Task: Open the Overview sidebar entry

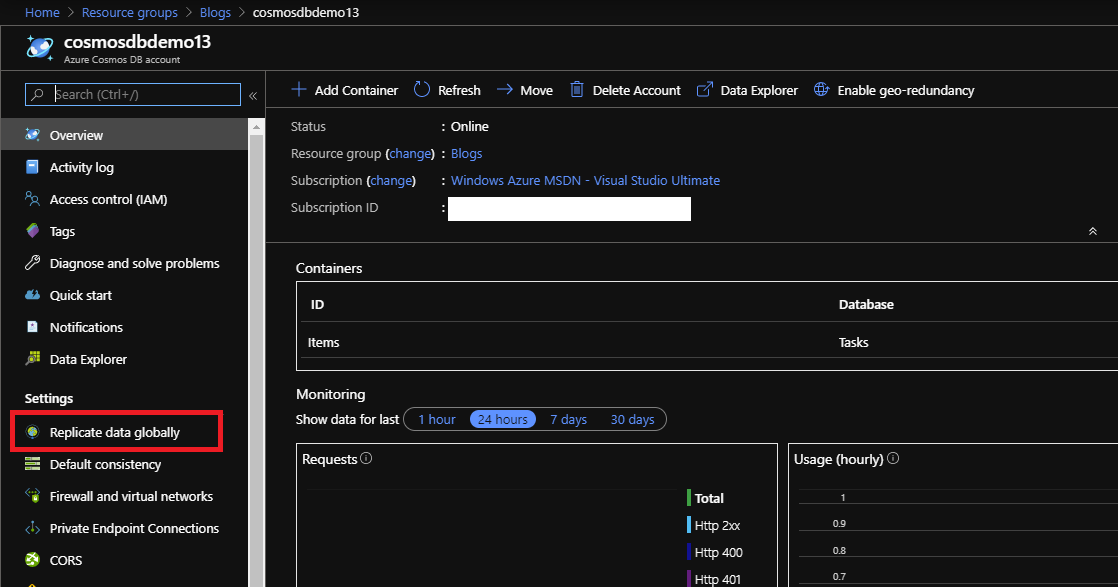Action: (75, 135)
